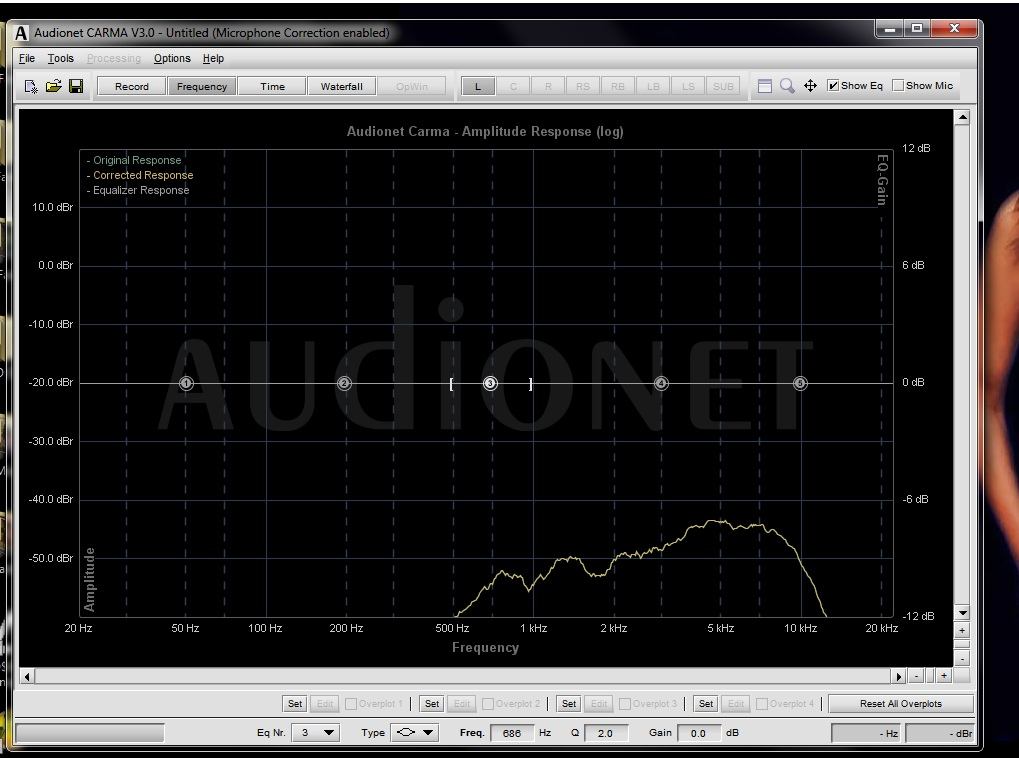Click the Q input field showing 2.0
This screenshot has width=1019, height=758.
pos(606,733)
